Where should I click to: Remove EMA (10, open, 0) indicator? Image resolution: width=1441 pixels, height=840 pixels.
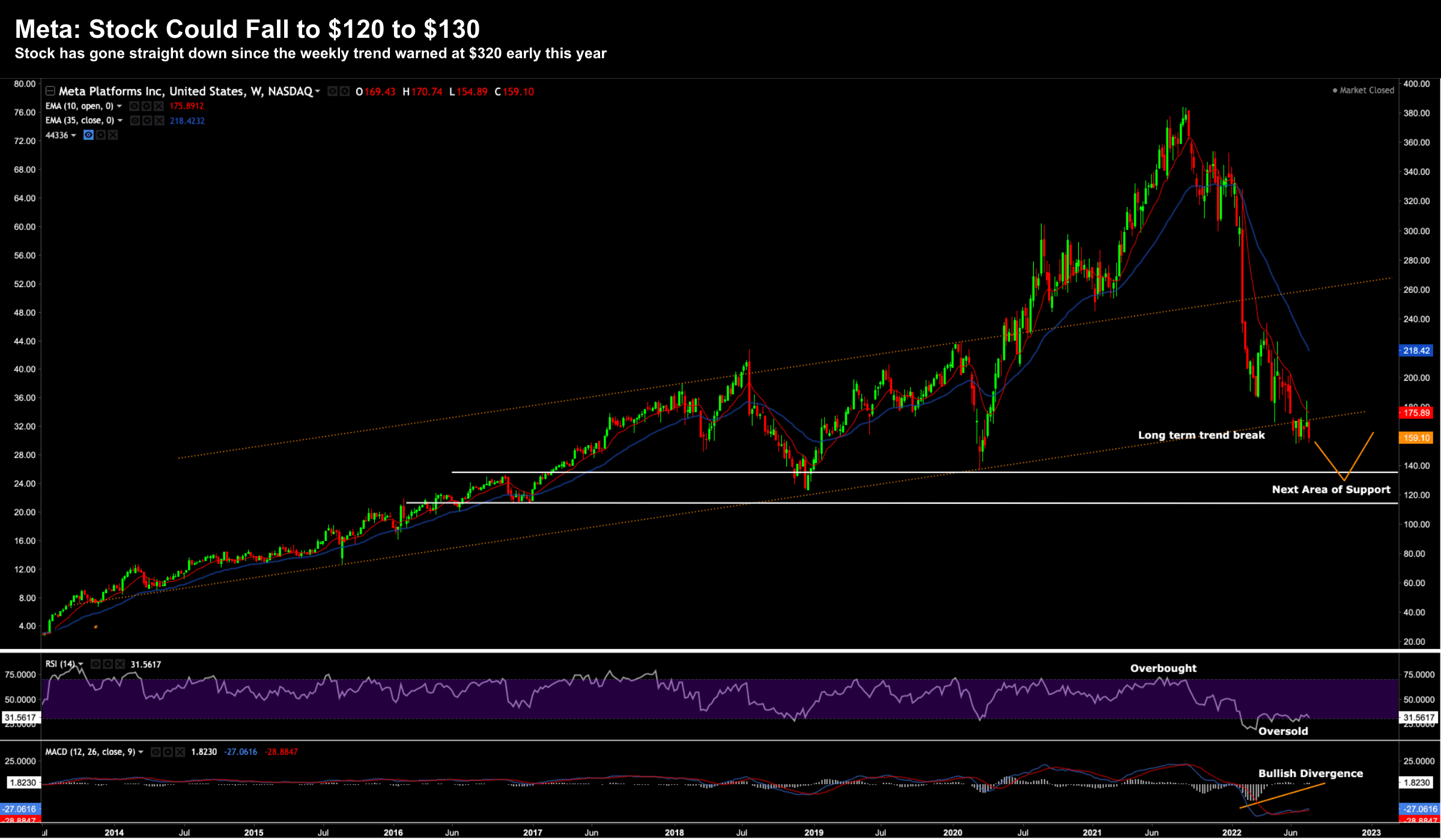tap(159, 106)
